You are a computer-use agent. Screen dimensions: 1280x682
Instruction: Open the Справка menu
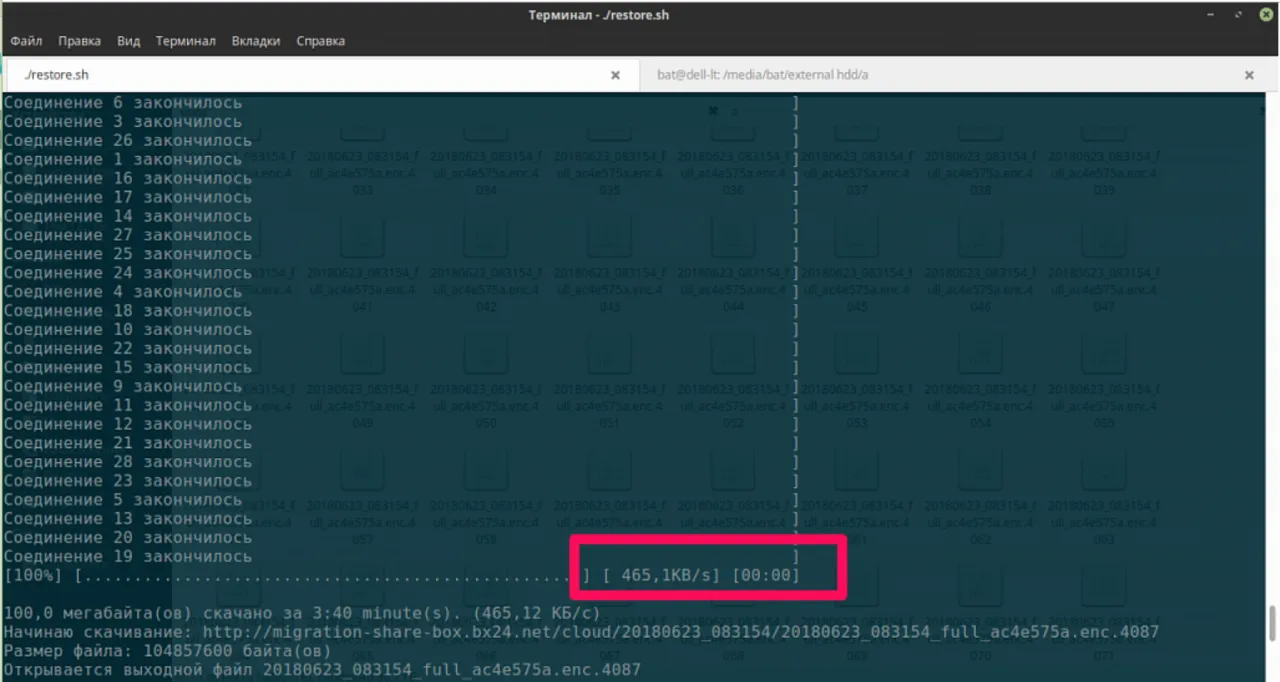click(320, 41)
